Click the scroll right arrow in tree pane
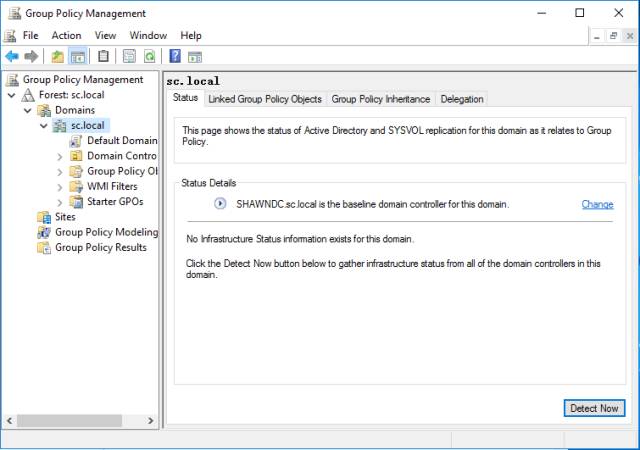The width and height of the screenshot is (640, 450). 151,421
